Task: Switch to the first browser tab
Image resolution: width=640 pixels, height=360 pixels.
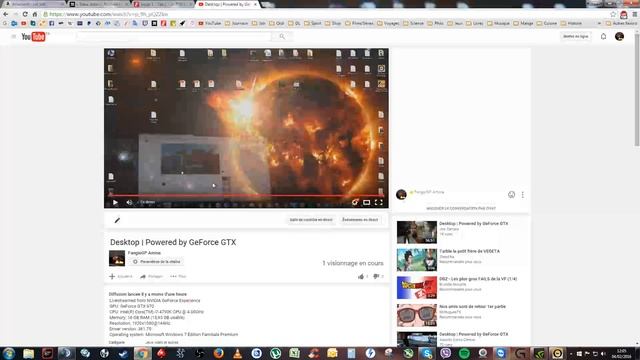Action: (34, 4)
